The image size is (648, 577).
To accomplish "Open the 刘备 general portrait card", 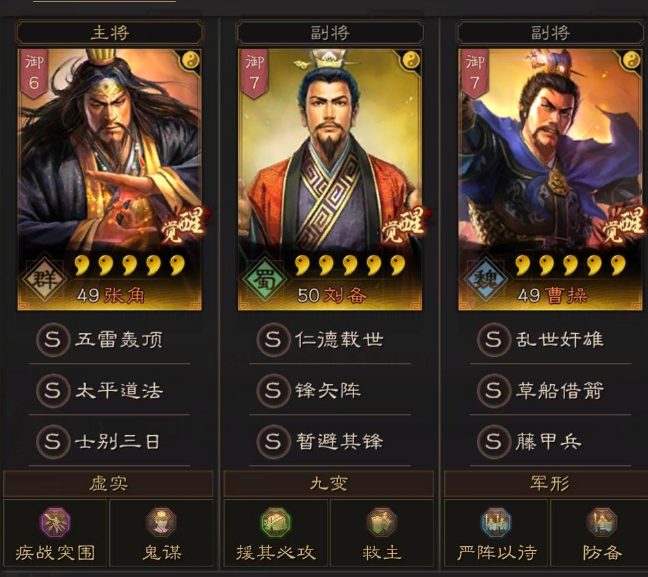I will click(330, 179).
